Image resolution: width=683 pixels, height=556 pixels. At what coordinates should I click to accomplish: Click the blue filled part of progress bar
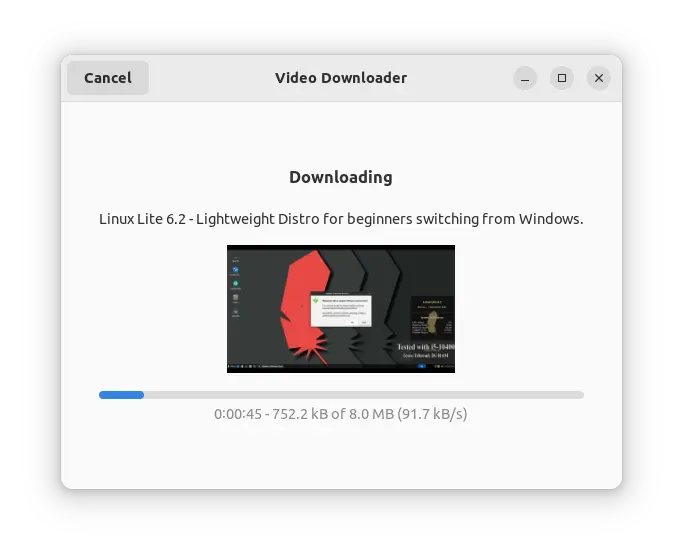coord(122,395)
